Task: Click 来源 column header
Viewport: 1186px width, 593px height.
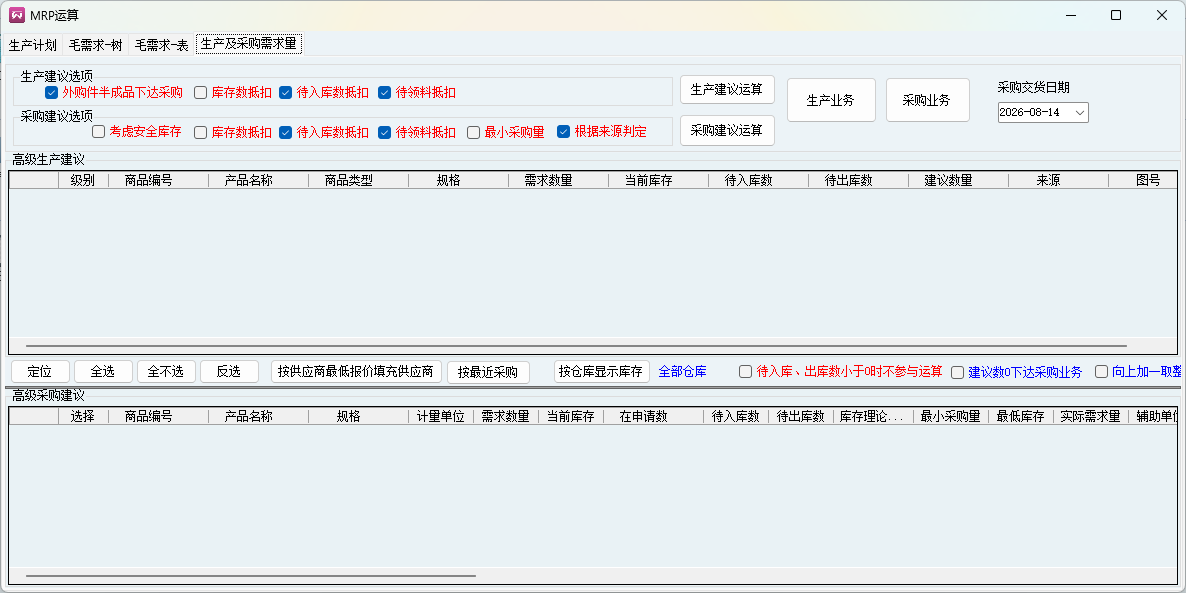Action: coord(1058,180)
